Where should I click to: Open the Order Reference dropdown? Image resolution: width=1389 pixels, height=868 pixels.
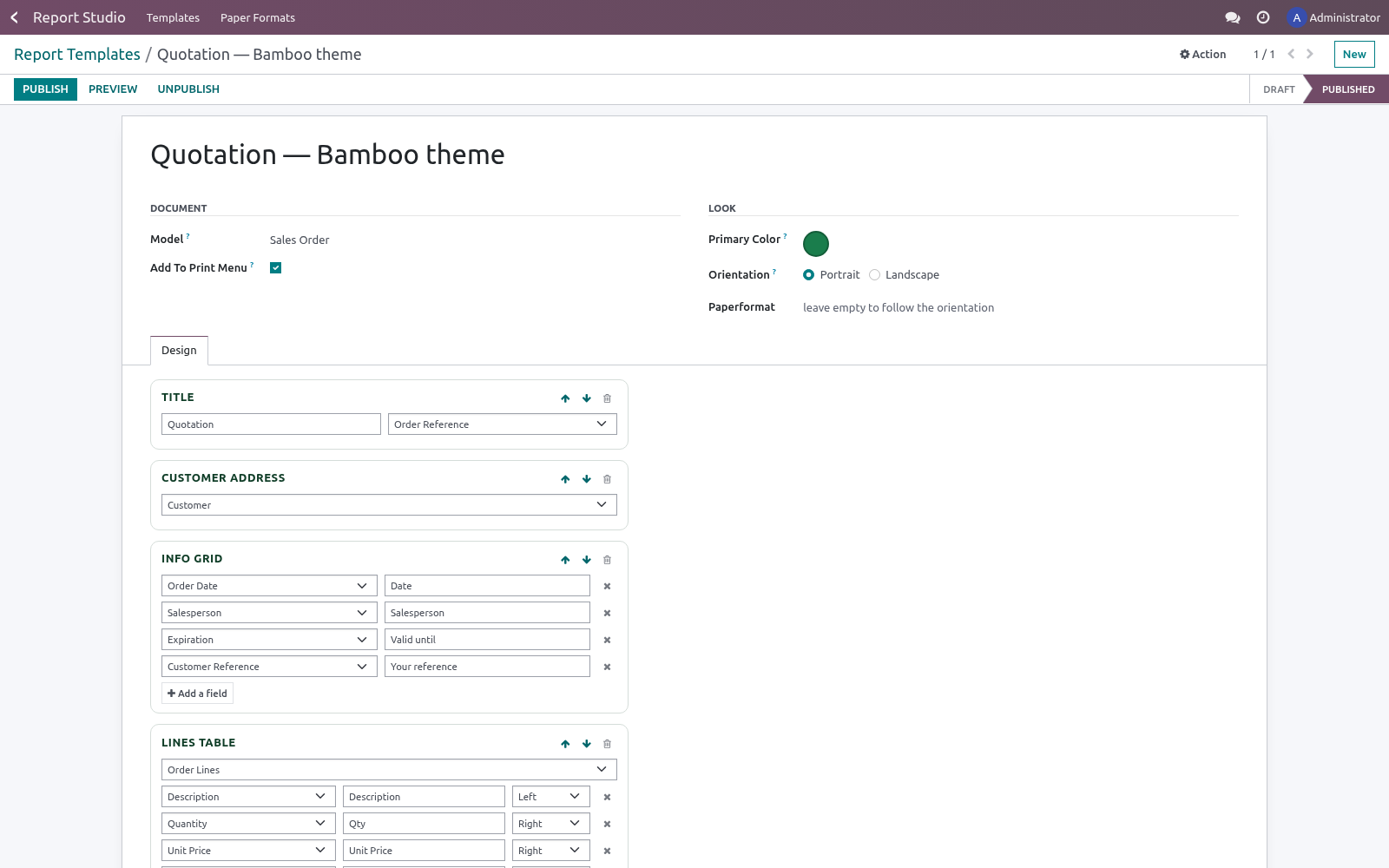[503, 424]
